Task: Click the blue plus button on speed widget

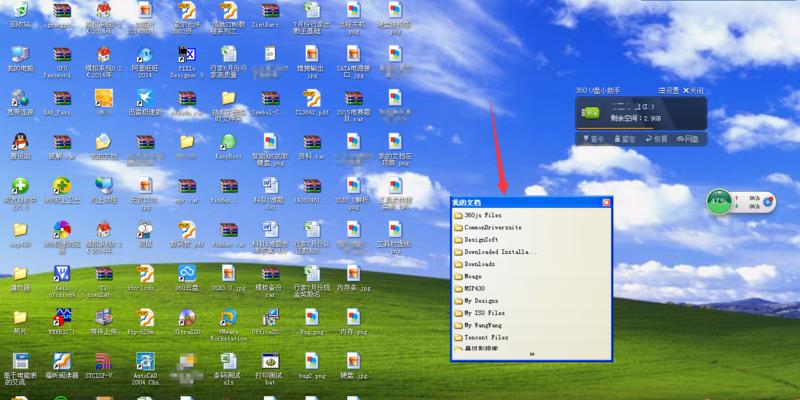Action: click(x=767, y=202)
